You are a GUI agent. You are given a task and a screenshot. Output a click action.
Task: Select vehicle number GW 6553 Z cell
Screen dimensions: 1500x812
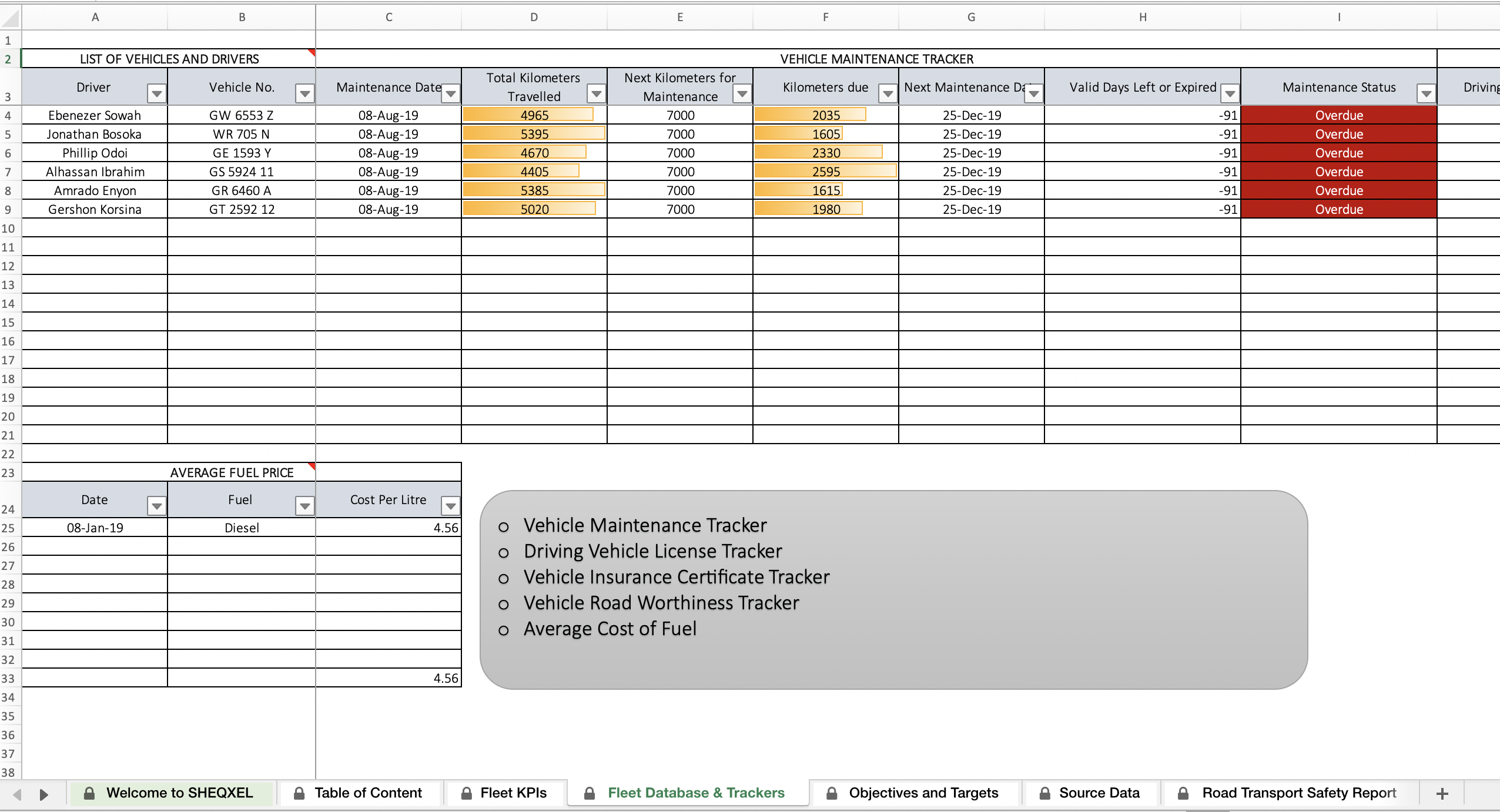tap(242, 115)
